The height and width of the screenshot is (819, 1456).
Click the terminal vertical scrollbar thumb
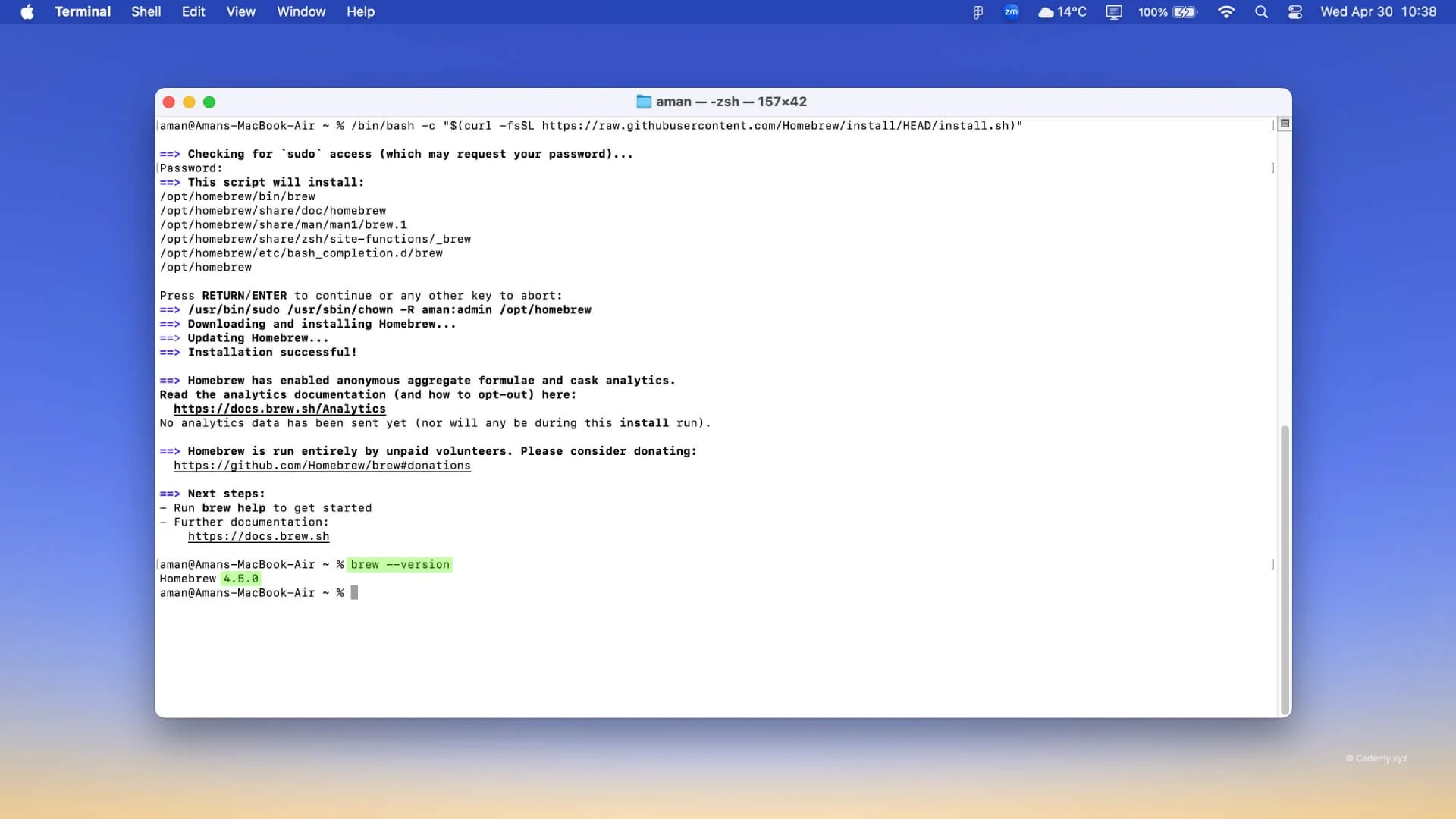pos(1285,569)
